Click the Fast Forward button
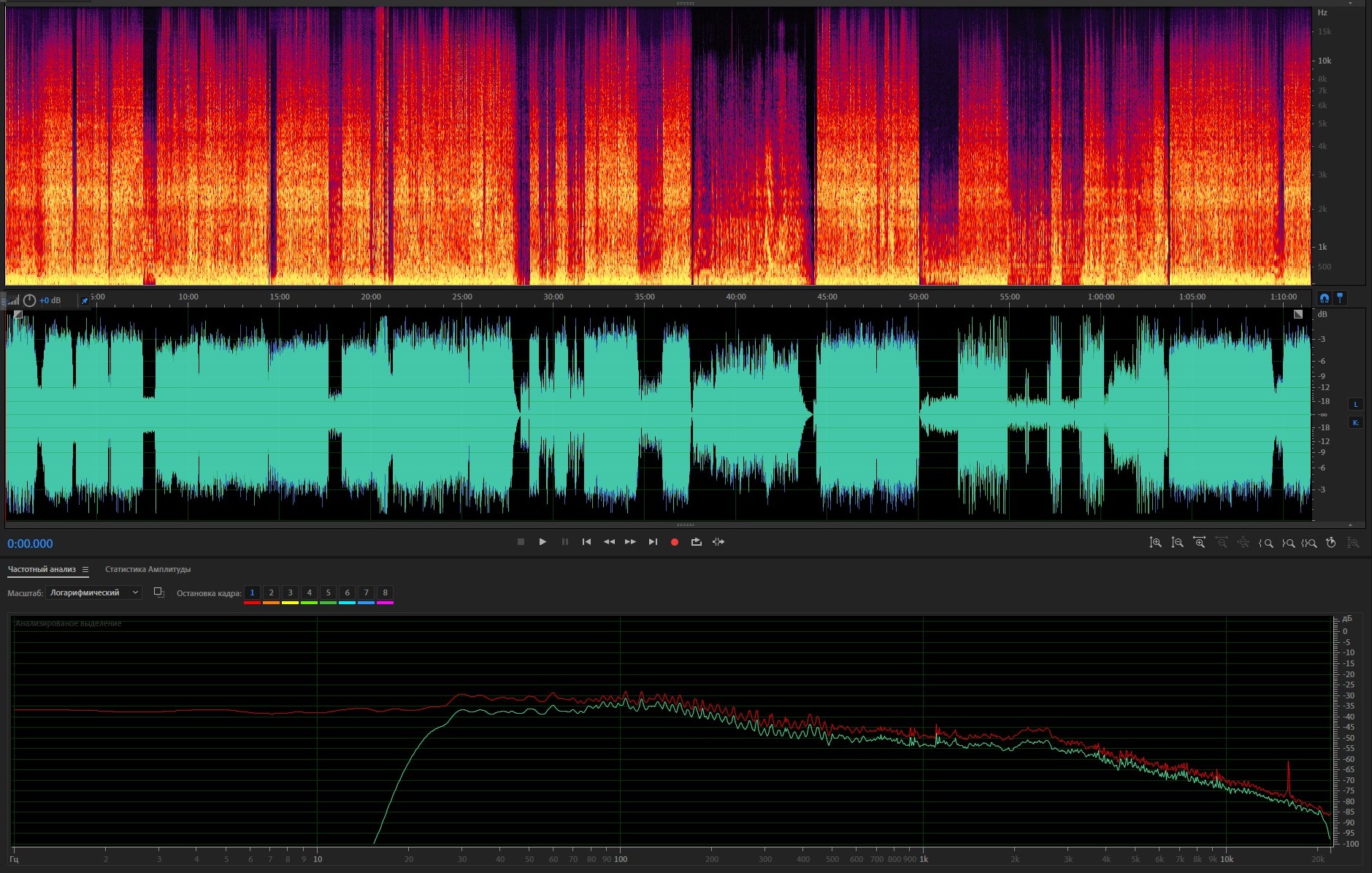This screenshot has width=1372, height=873. click(x=630, y=542)
